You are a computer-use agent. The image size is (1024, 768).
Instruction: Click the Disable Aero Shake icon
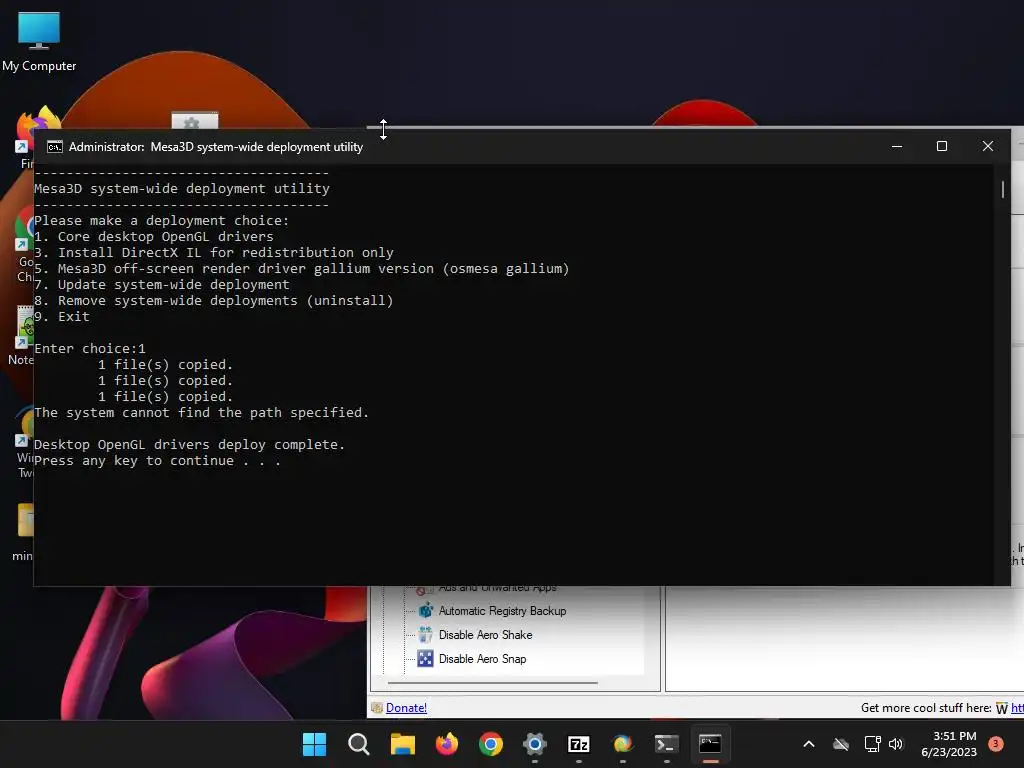(x=426, y=634)
